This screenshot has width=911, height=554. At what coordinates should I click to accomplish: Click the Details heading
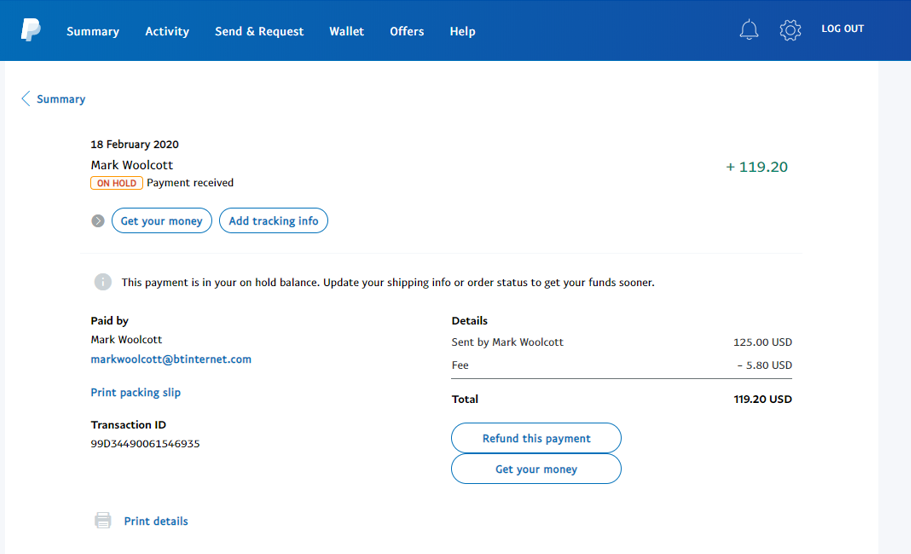coord(469,321)
